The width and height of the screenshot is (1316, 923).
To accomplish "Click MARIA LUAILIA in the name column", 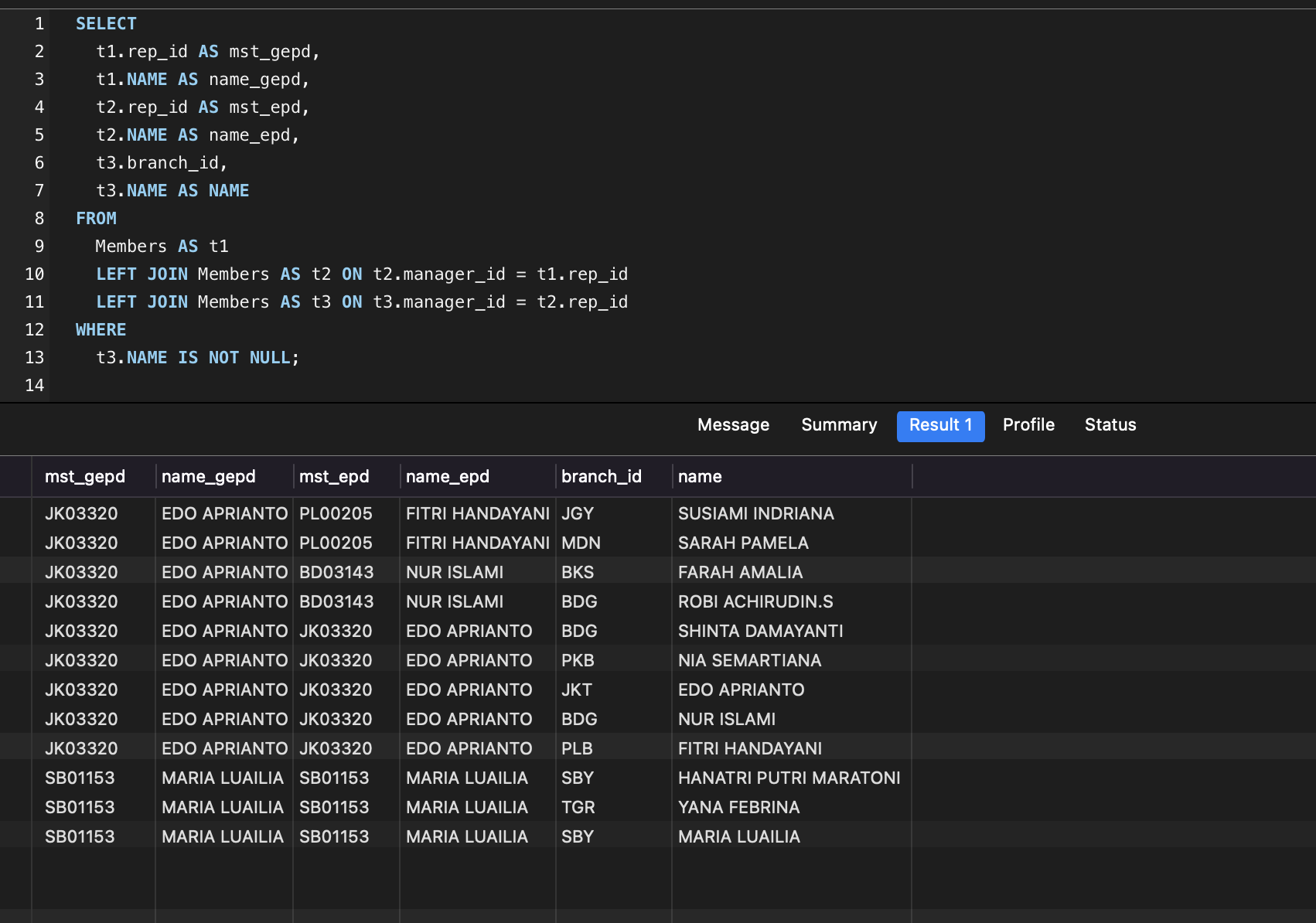I will pos(738,837).
